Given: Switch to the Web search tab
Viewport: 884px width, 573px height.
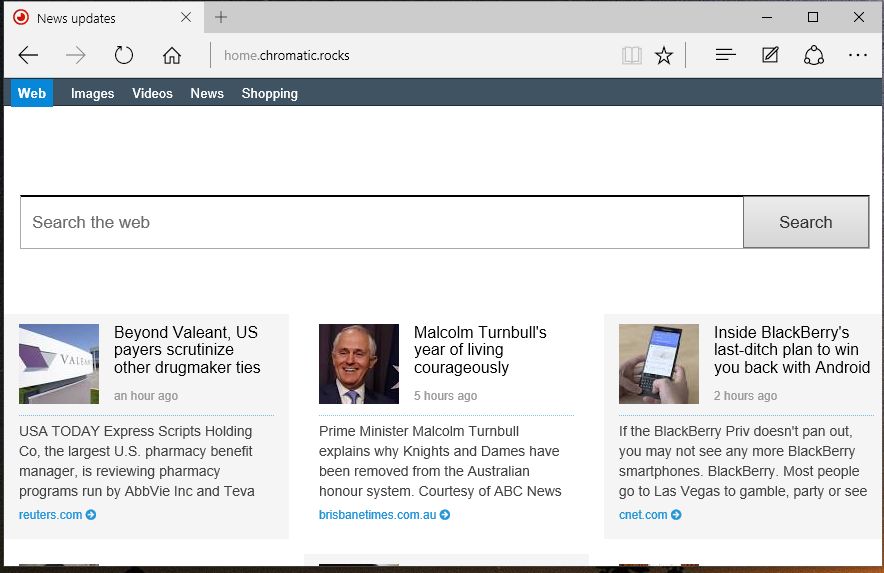Looking at the screenshot, I should click(x=32, y=93).
